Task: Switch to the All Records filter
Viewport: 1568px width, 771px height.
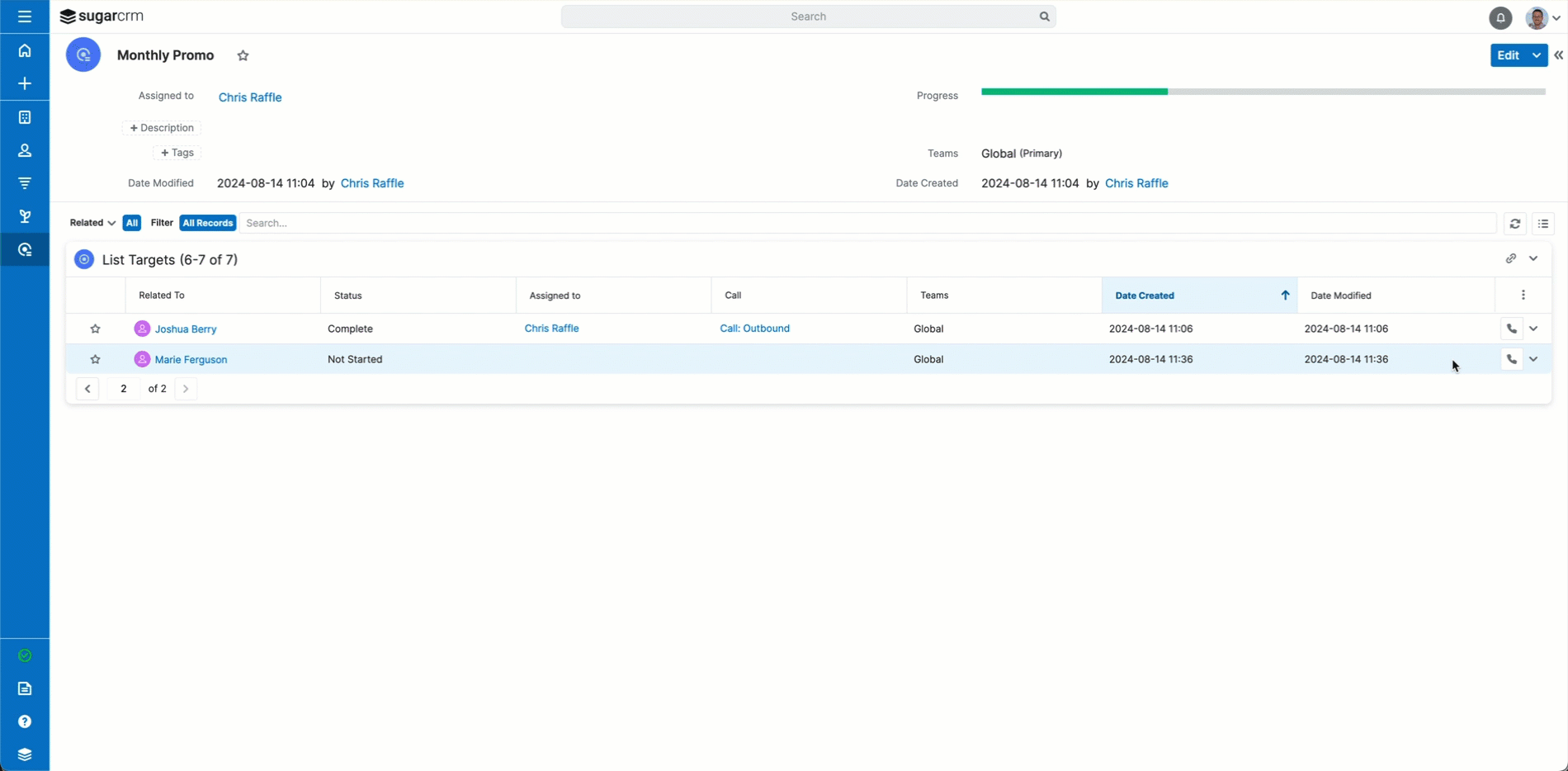Action: (x=207, y=223)
